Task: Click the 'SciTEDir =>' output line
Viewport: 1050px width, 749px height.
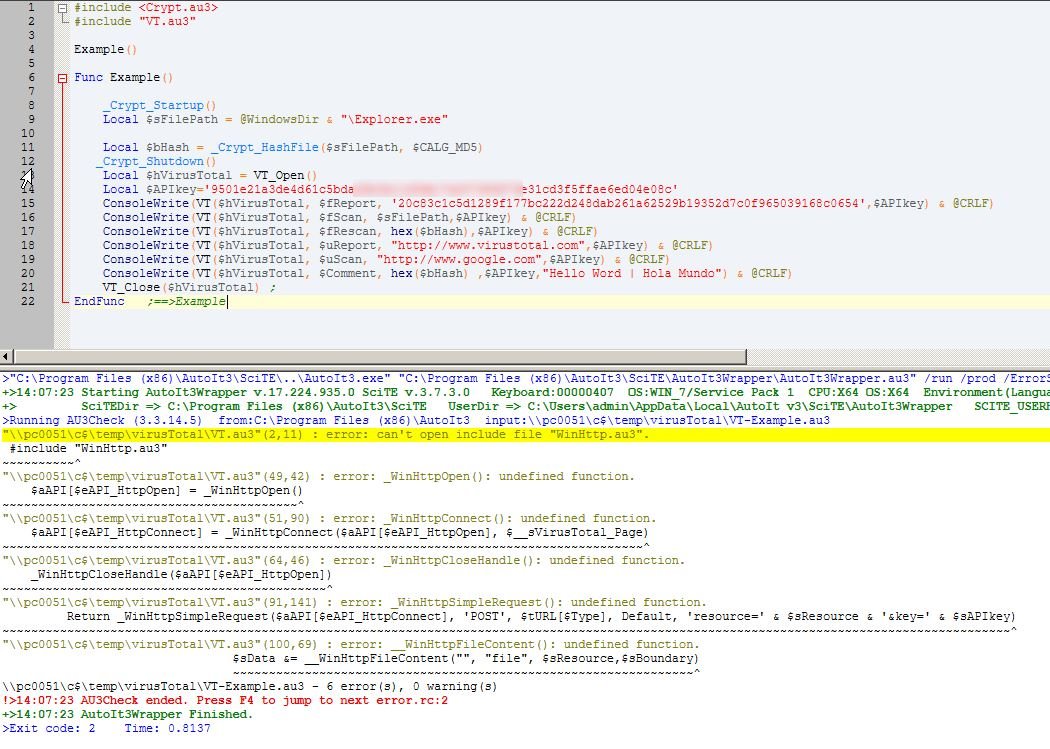Action: click(x=525, y=406)
